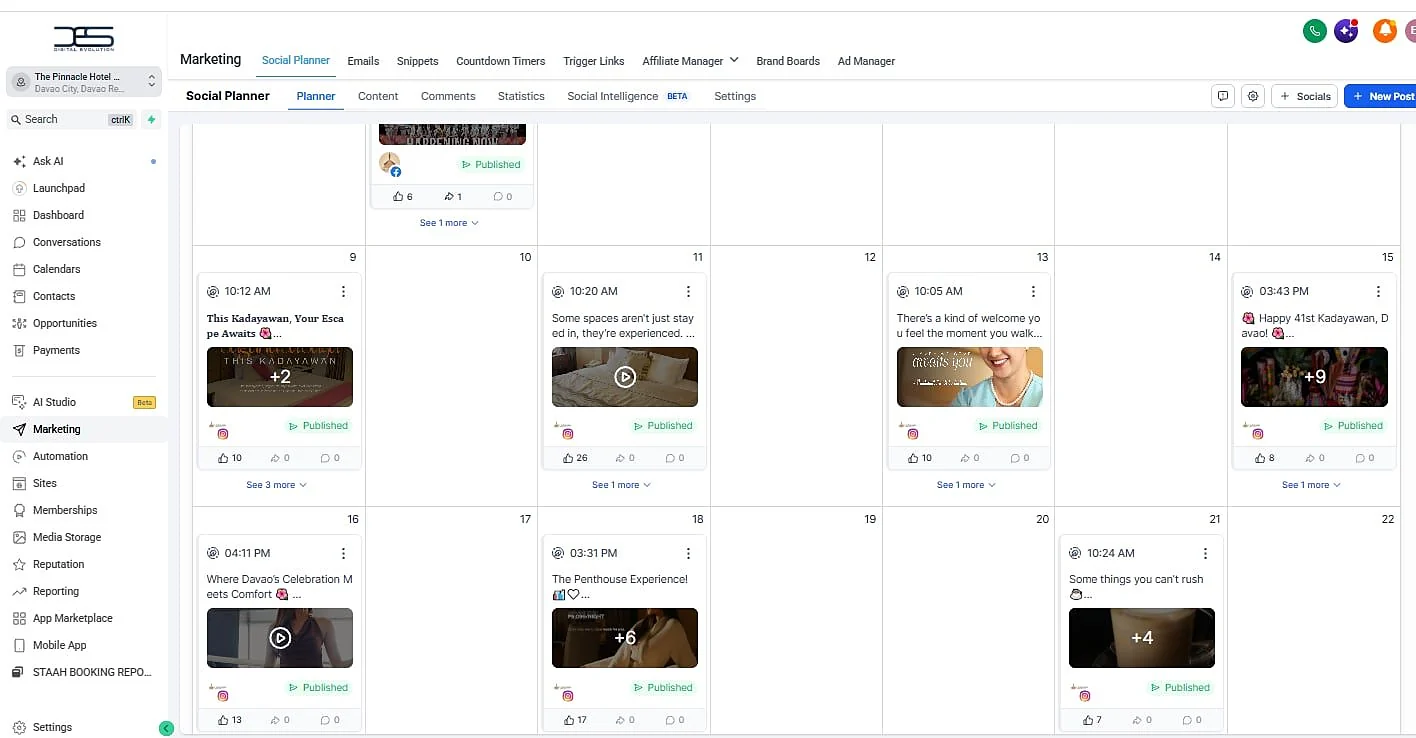This screenshot has width=1416, height=738.
Task: Open the Brand Boards menu item
Action: (788, 61)
